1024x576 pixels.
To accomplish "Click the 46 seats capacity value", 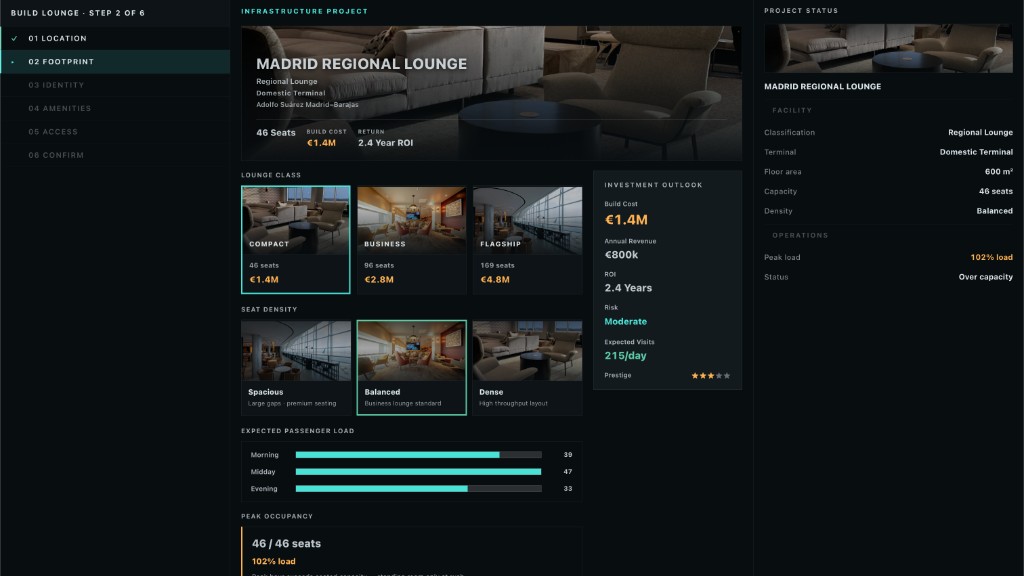I will [996, 191].
